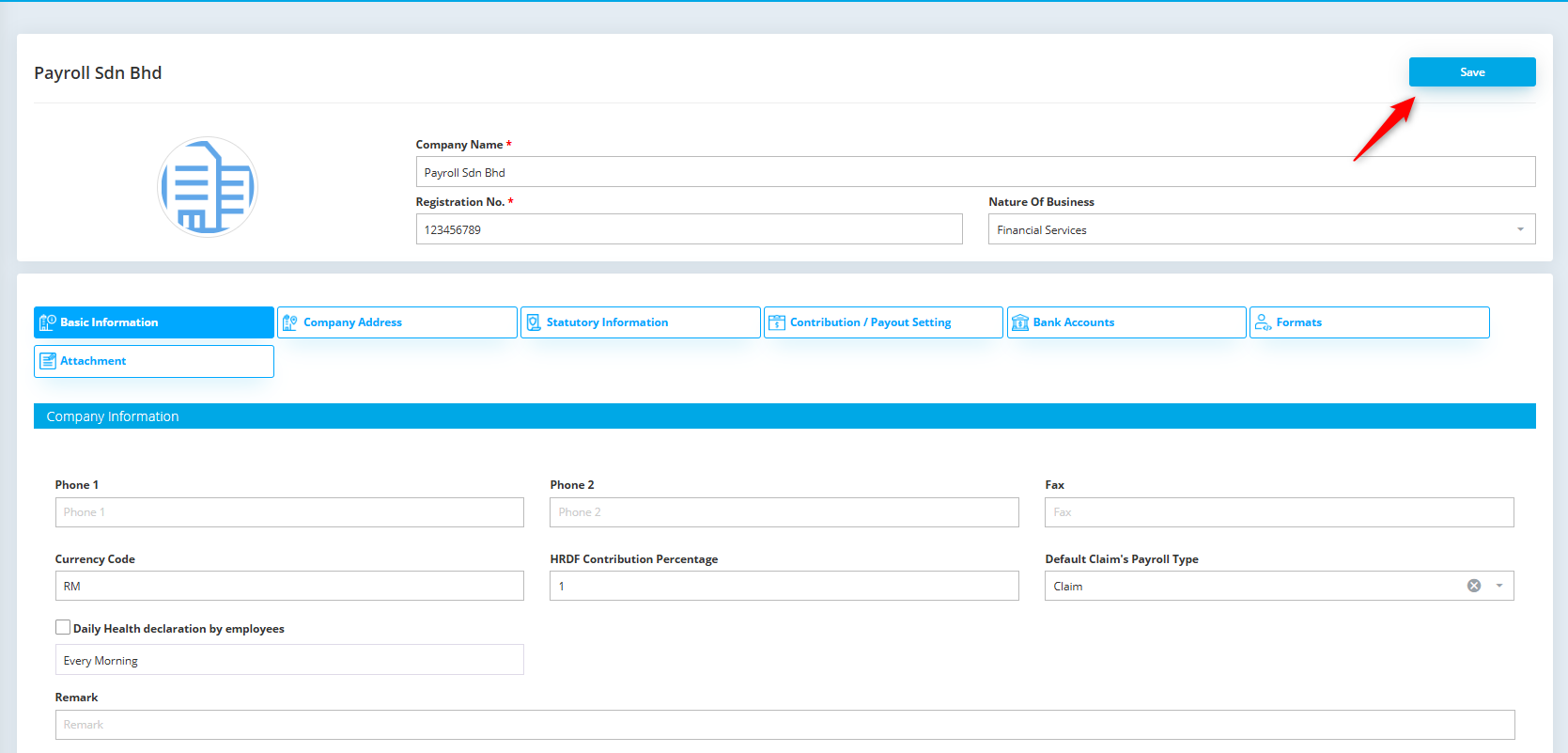The image size is (1568, 753).
Task: Click the Contribution / Payout Setting icon
Action: coord(777,322)
